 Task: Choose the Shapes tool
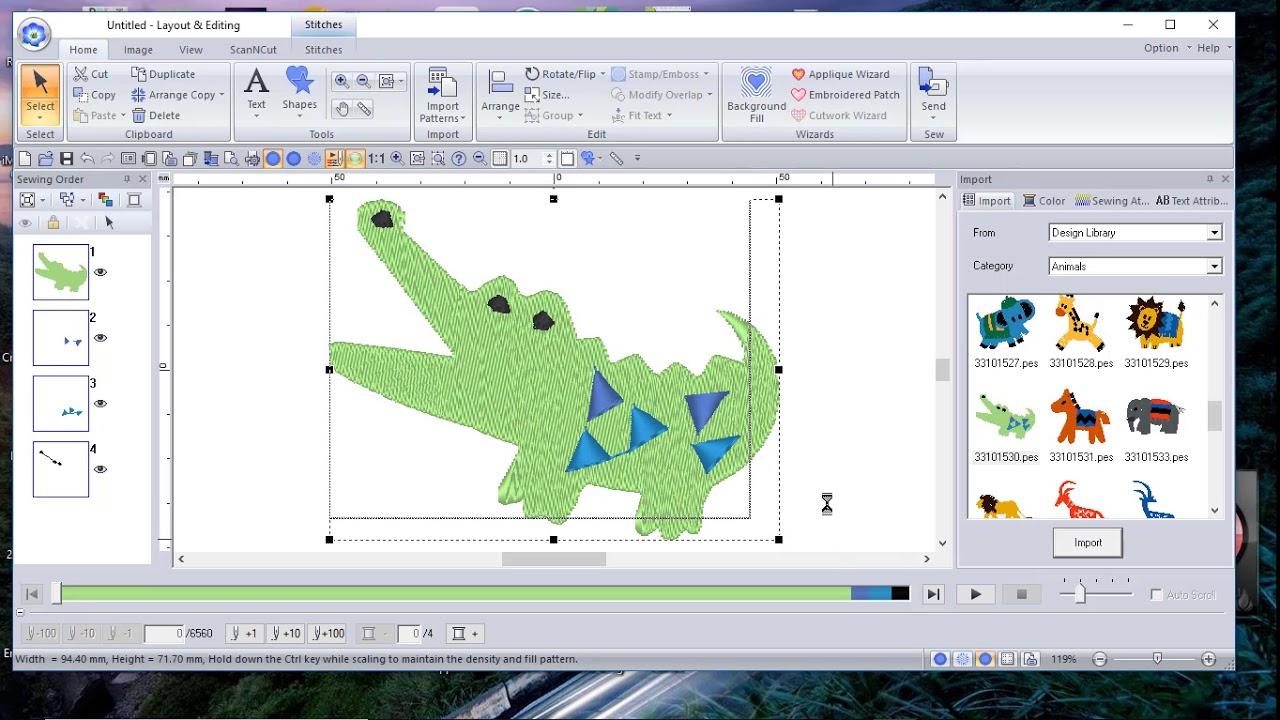coord(299,92)
